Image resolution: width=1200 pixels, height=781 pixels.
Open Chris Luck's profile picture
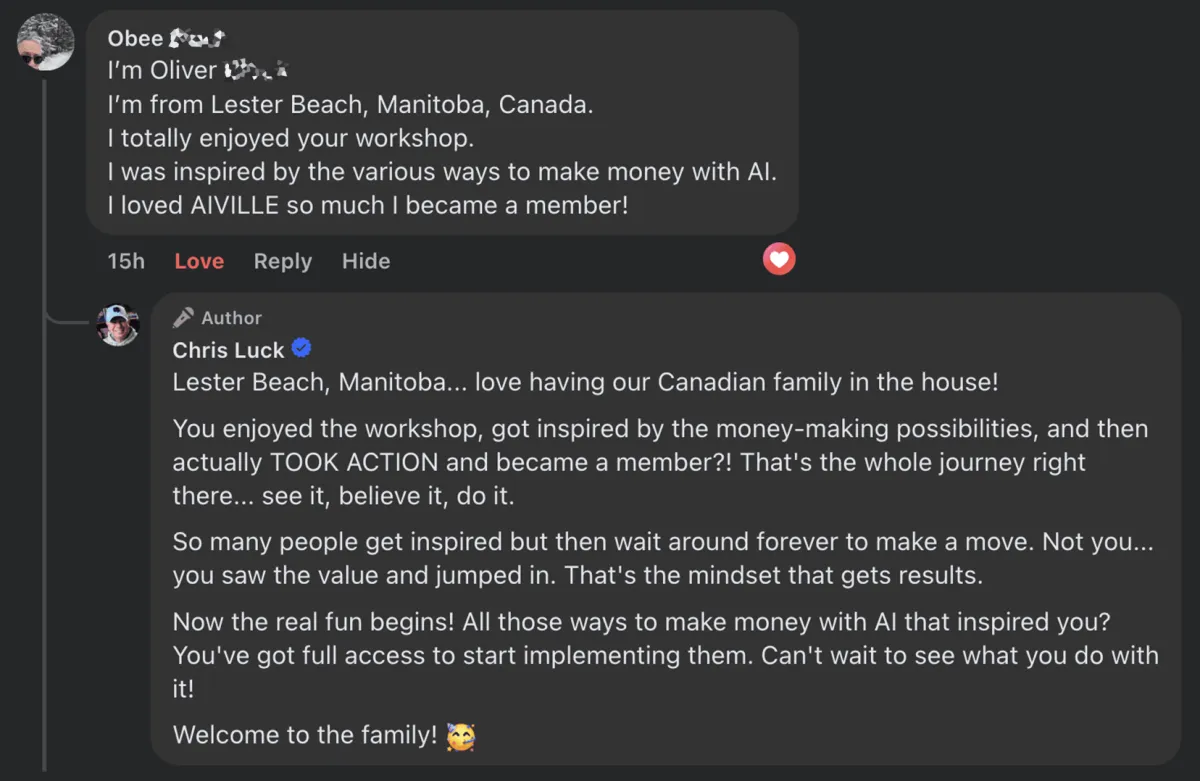[117, 325]
